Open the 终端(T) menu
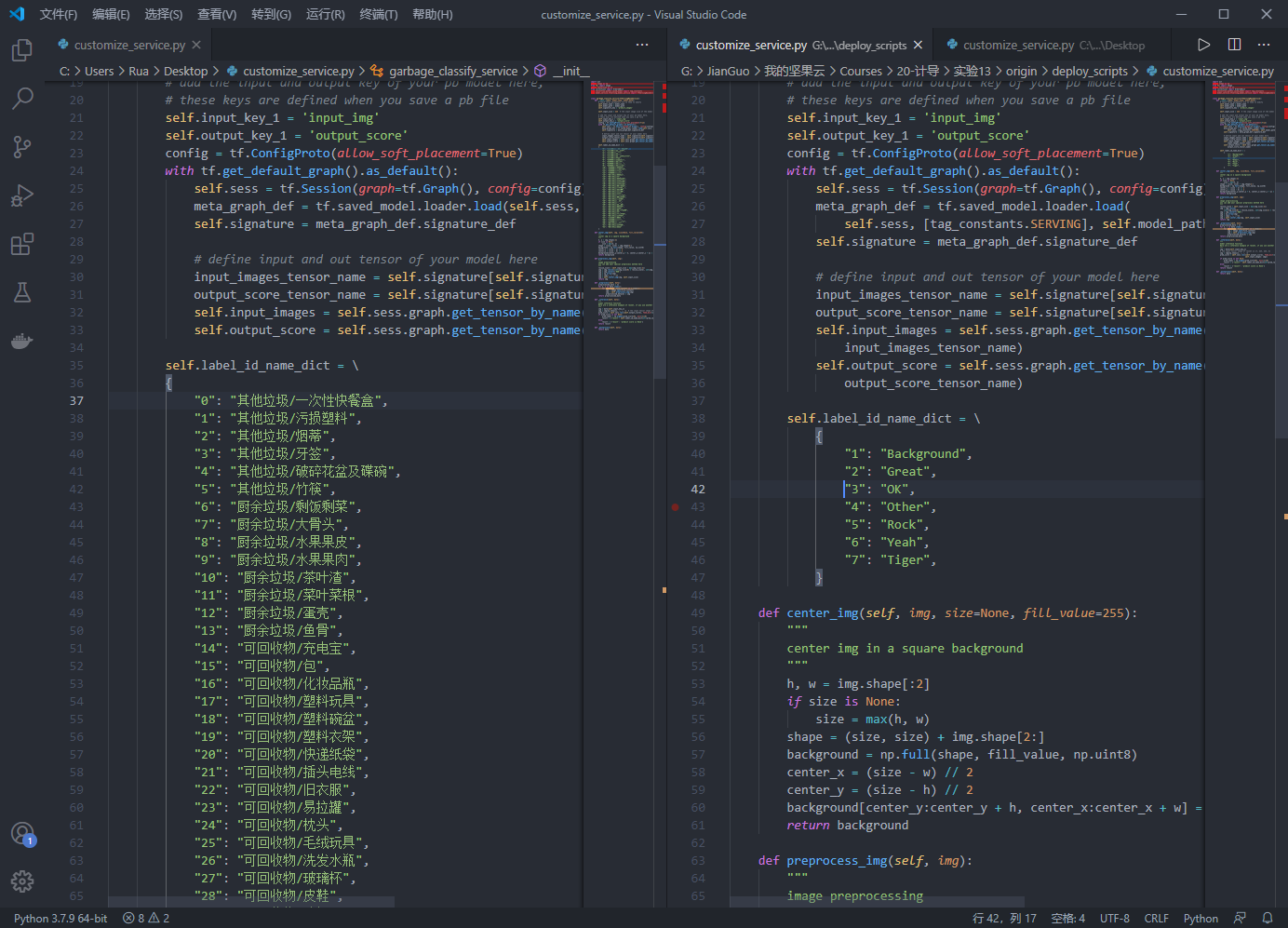The image size is (1288, 928). (378, 14)
